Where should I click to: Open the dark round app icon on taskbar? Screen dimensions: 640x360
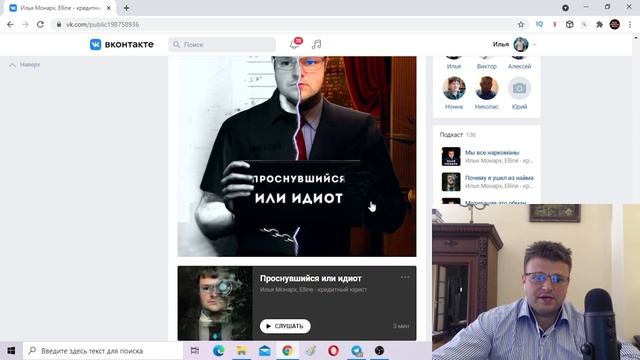tap(379, 351)
